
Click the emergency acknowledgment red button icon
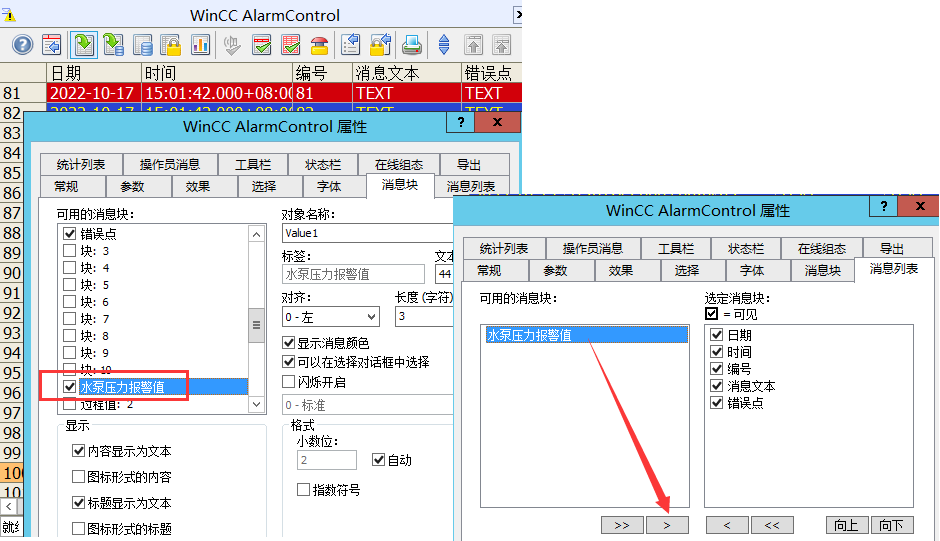coord(320,45)
